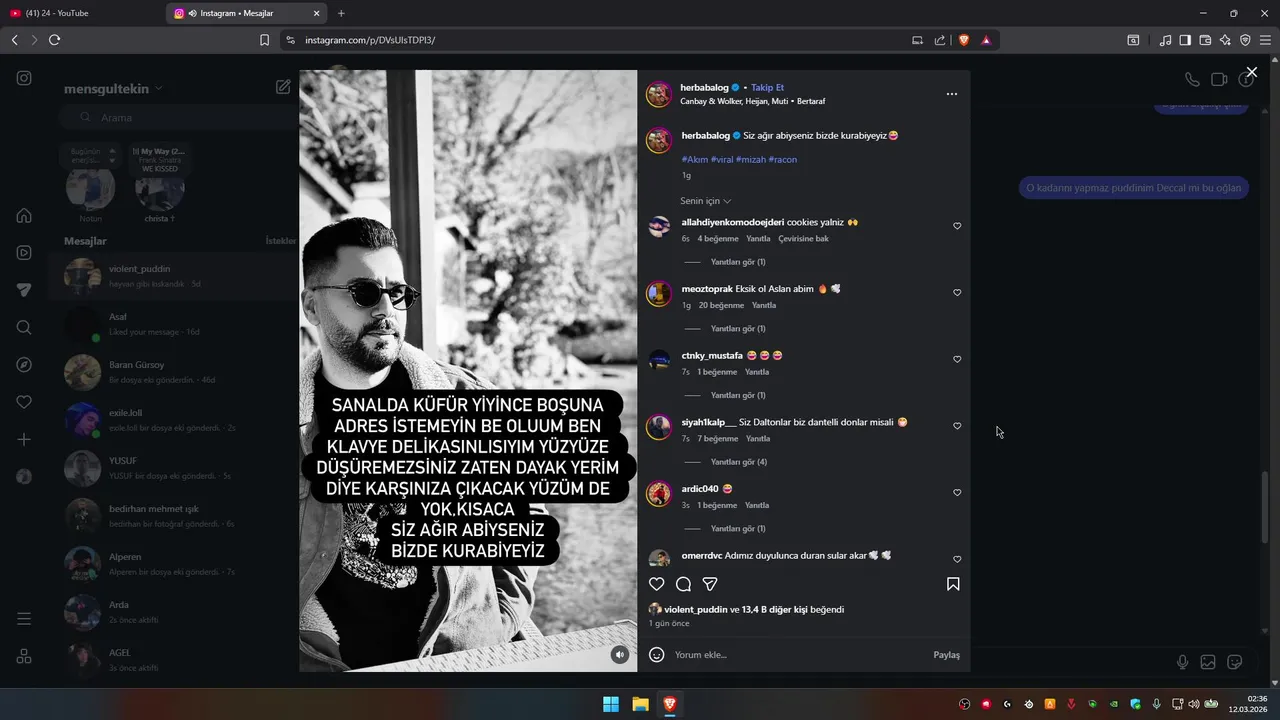
Task: Open volume control in system tray
Action: [1194, 704]
